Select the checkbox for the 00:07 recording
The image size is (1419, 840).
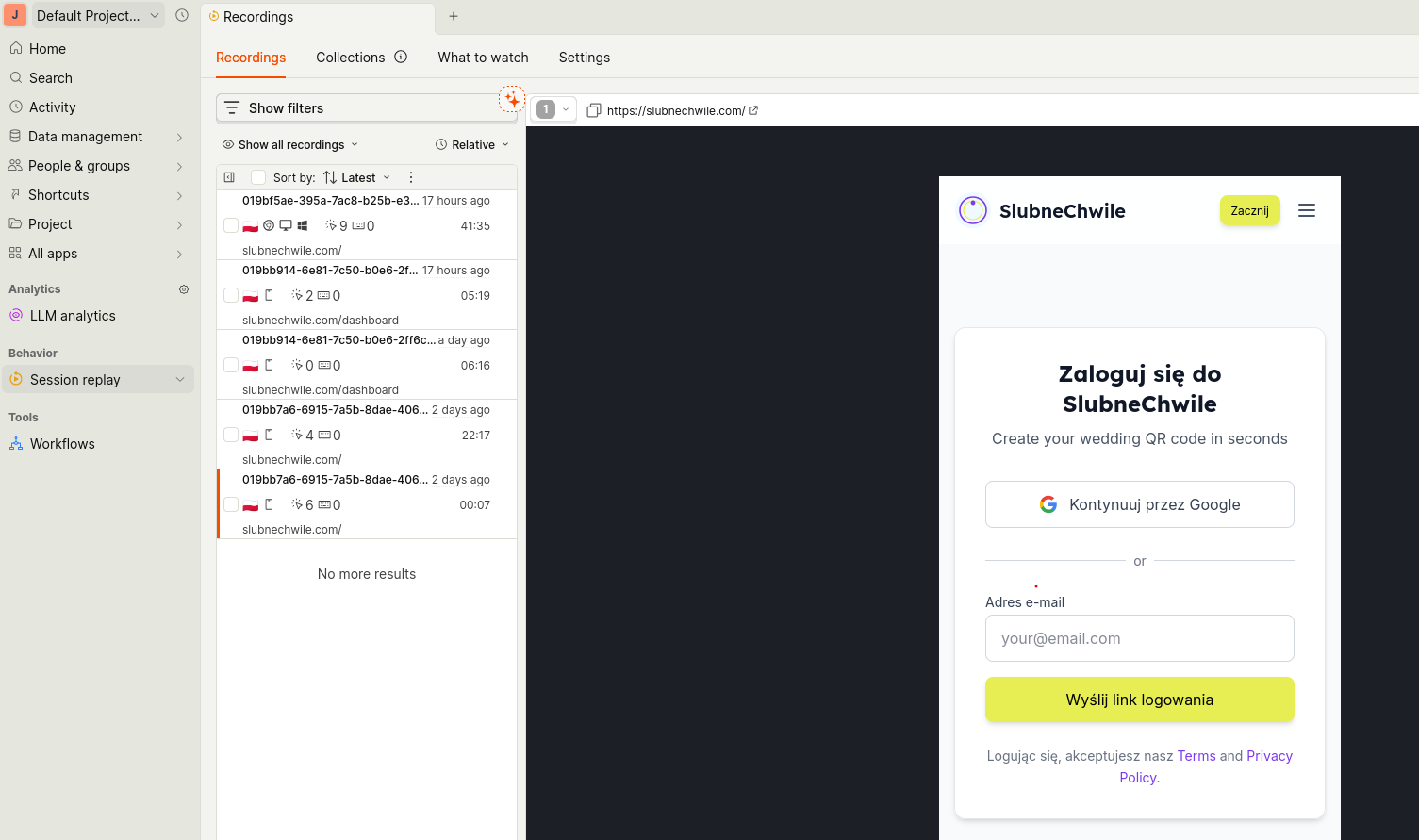(x=231, y=504)
